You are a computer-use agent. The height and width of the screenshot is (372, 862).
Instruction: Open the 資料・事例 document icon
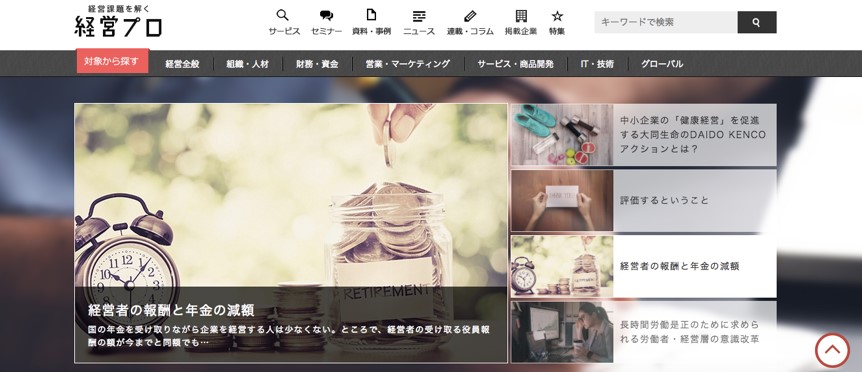(x=371, y=15)
